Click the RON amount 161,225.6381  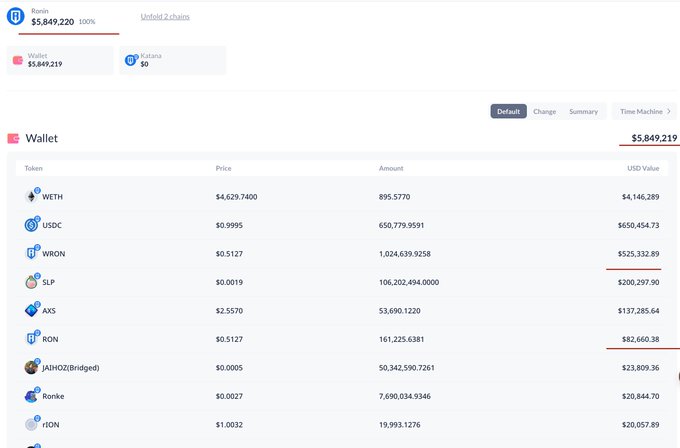click(x=402, y=339)
